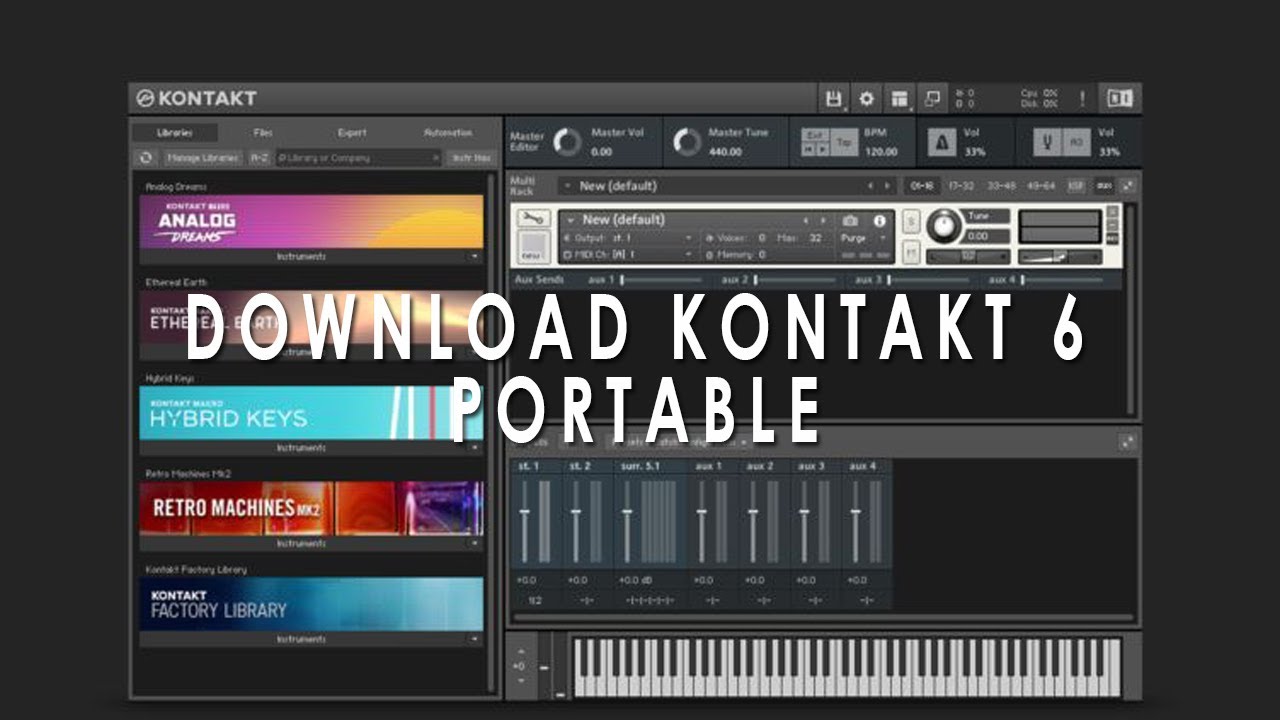1280x720 pixels.
Task: Open the Purge dropdown menu
Action: 863,238
